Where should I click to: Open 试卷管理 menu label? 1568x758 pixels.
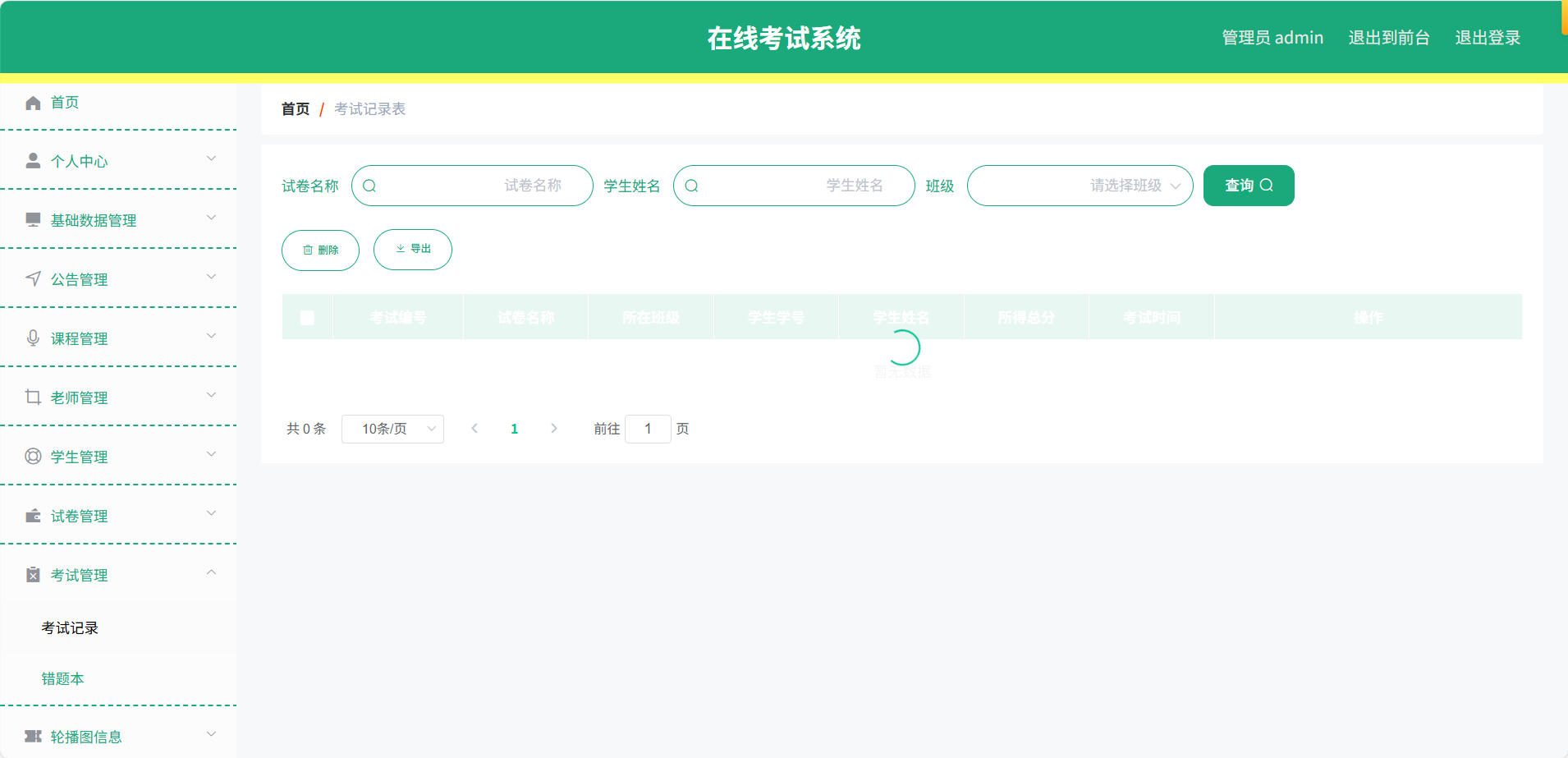click(79, 516)
